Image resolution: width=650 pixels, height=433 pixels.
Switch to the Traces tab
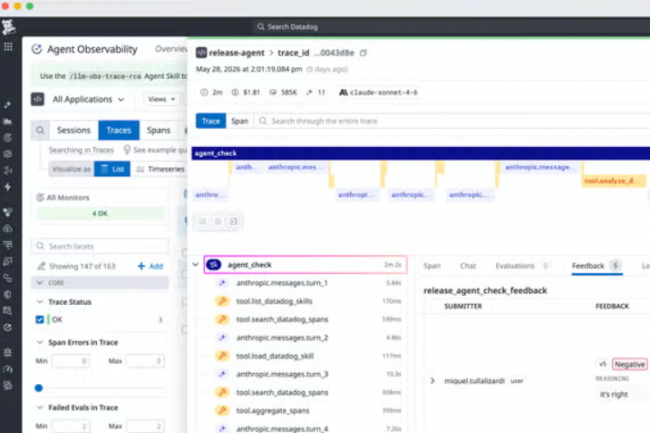(119, 131)
